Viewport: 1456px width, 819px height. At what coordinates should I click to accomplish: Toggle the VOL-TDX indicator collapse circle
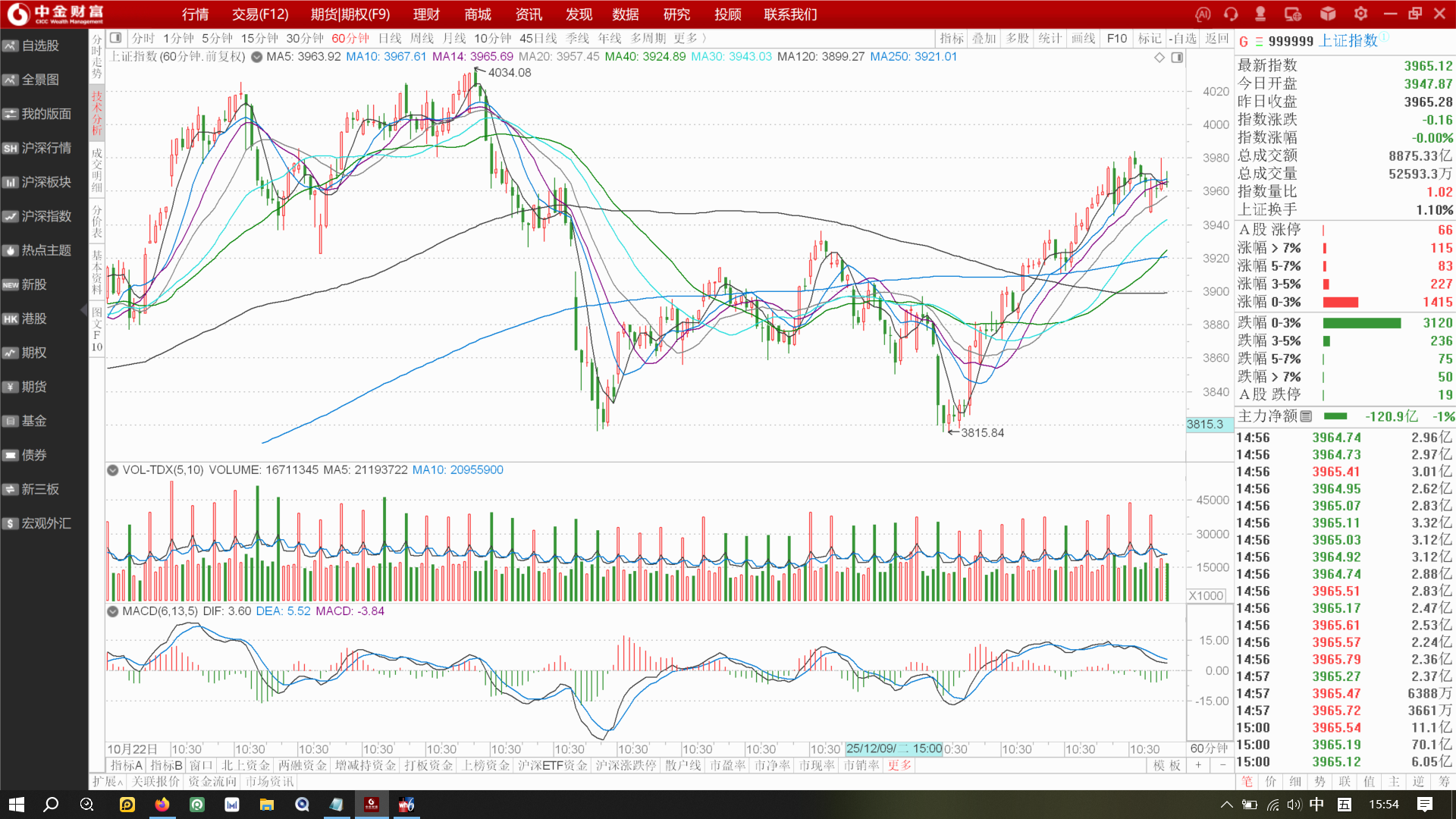tap(113, 470)
